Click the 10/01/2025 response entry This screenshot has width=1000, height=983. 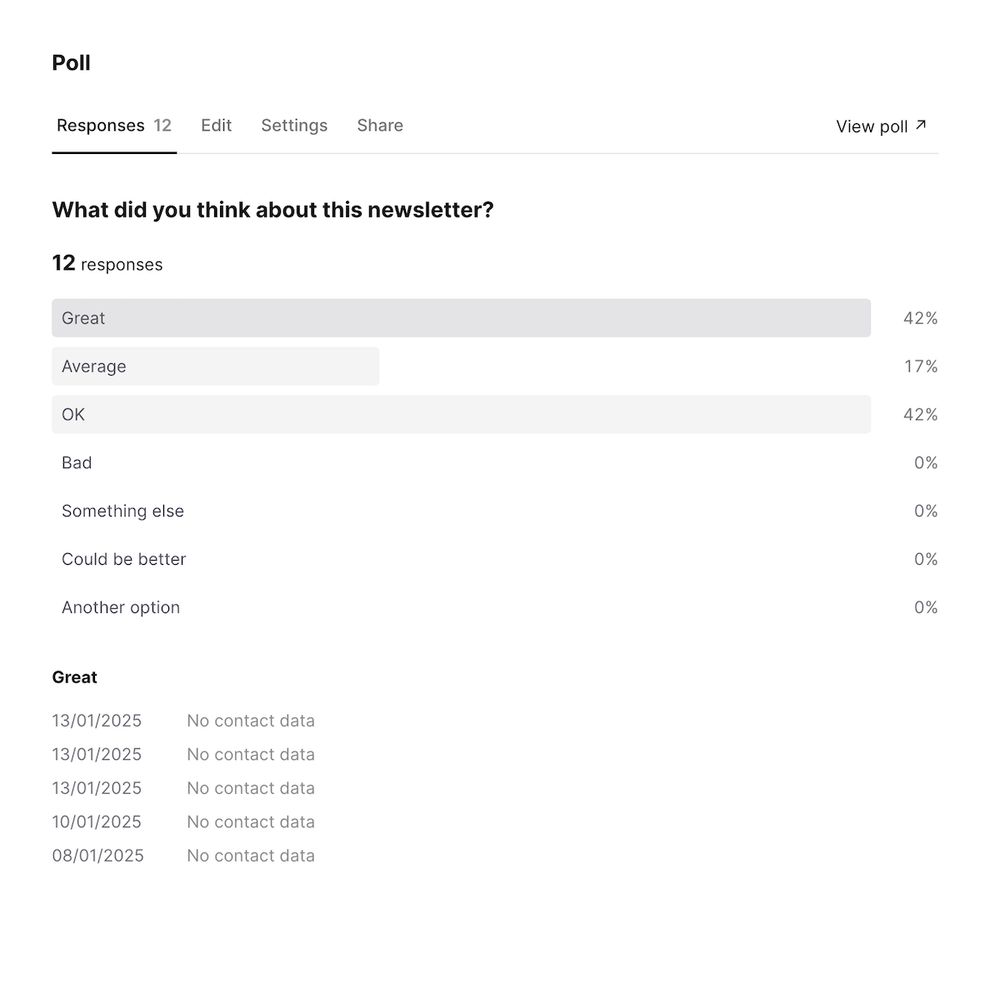point(97,822)
